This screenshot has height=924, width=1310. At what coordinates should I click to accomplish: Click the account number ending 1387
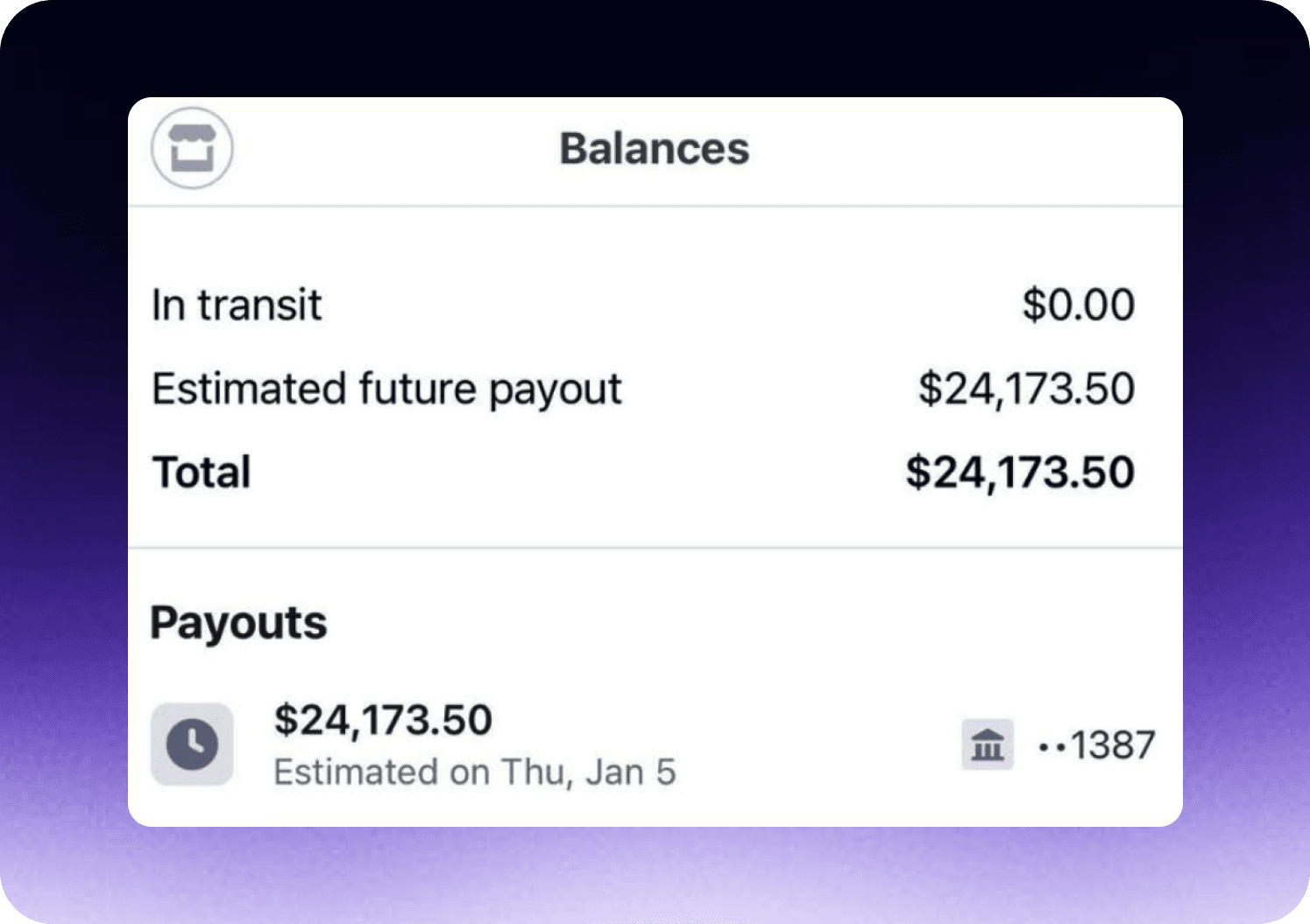tap(1113, 745)
